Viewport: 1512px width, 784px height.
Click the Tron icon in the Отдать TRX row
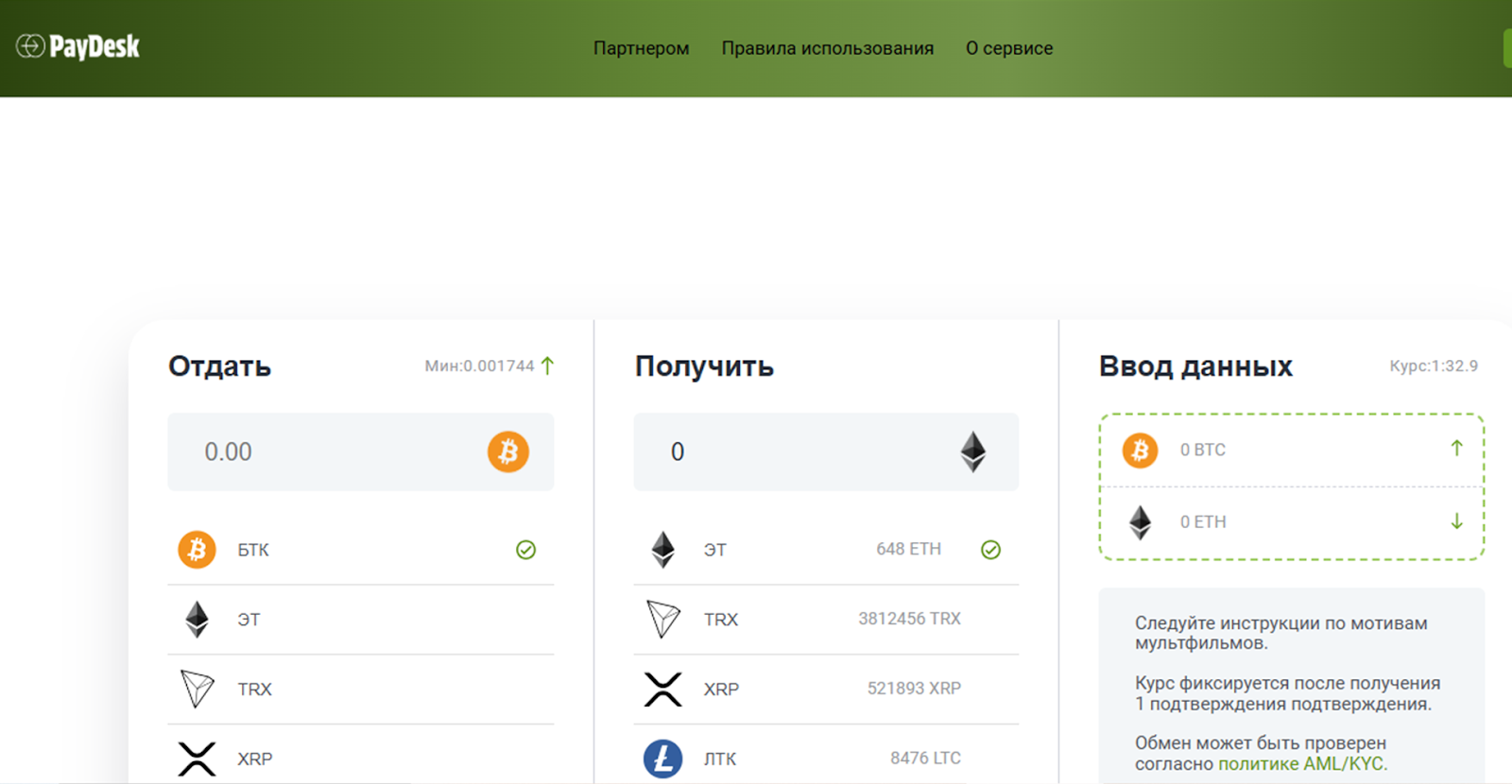(197, 689)
